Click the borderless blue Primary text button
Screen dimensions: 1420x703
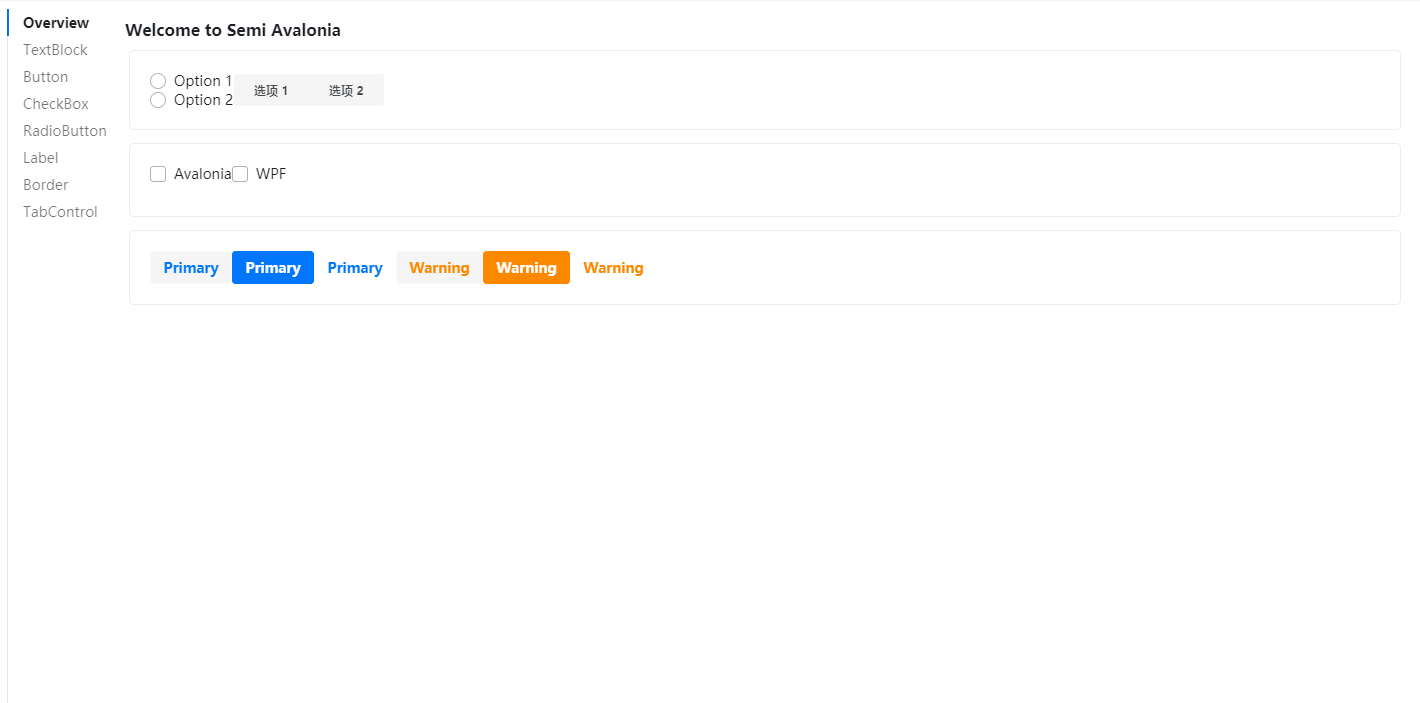(355, 268)
